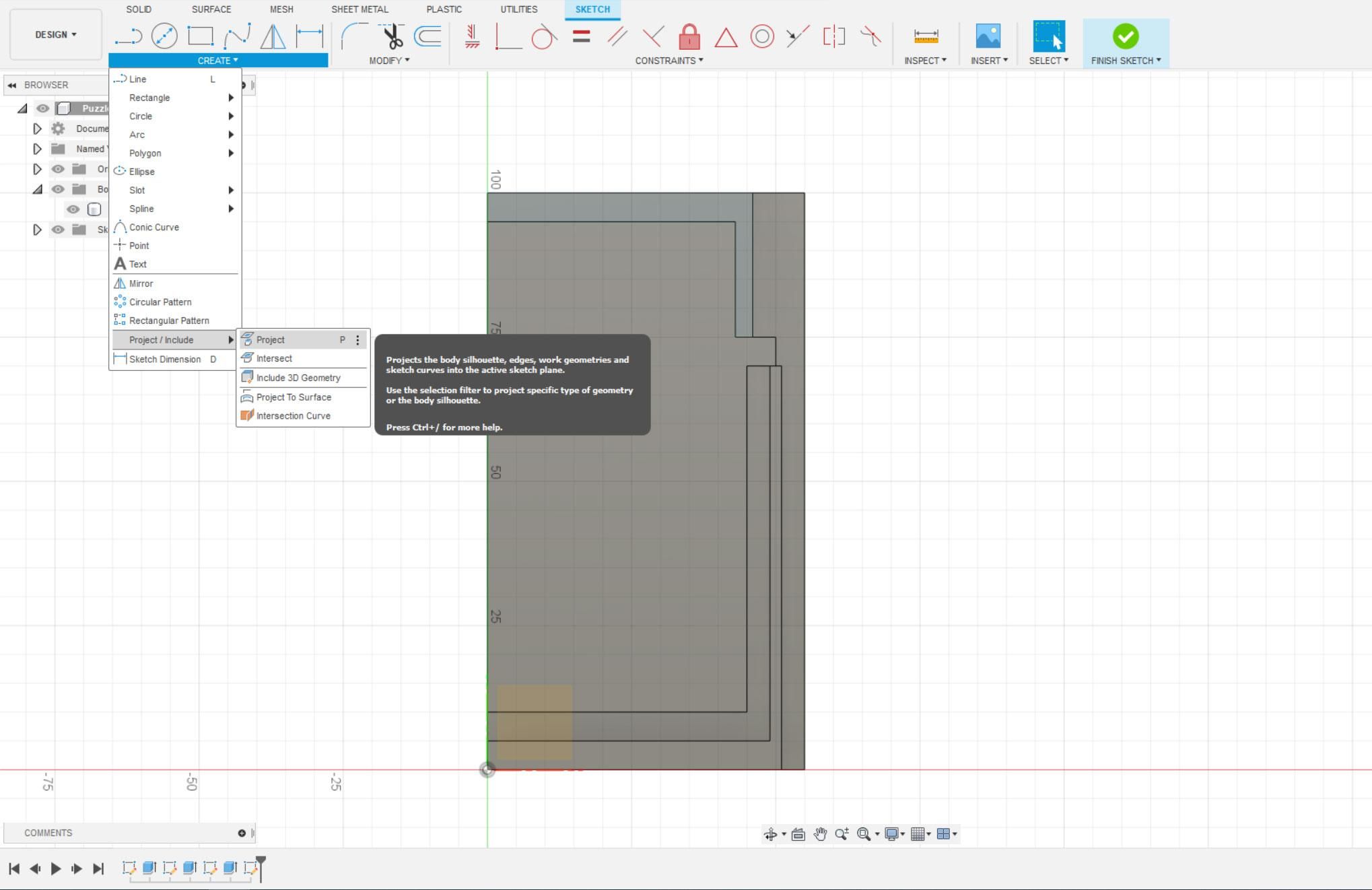Select the Offset tool icon
Image resolution: width=1372 pixels, height=890 pixels.
[x=428, y=36]
